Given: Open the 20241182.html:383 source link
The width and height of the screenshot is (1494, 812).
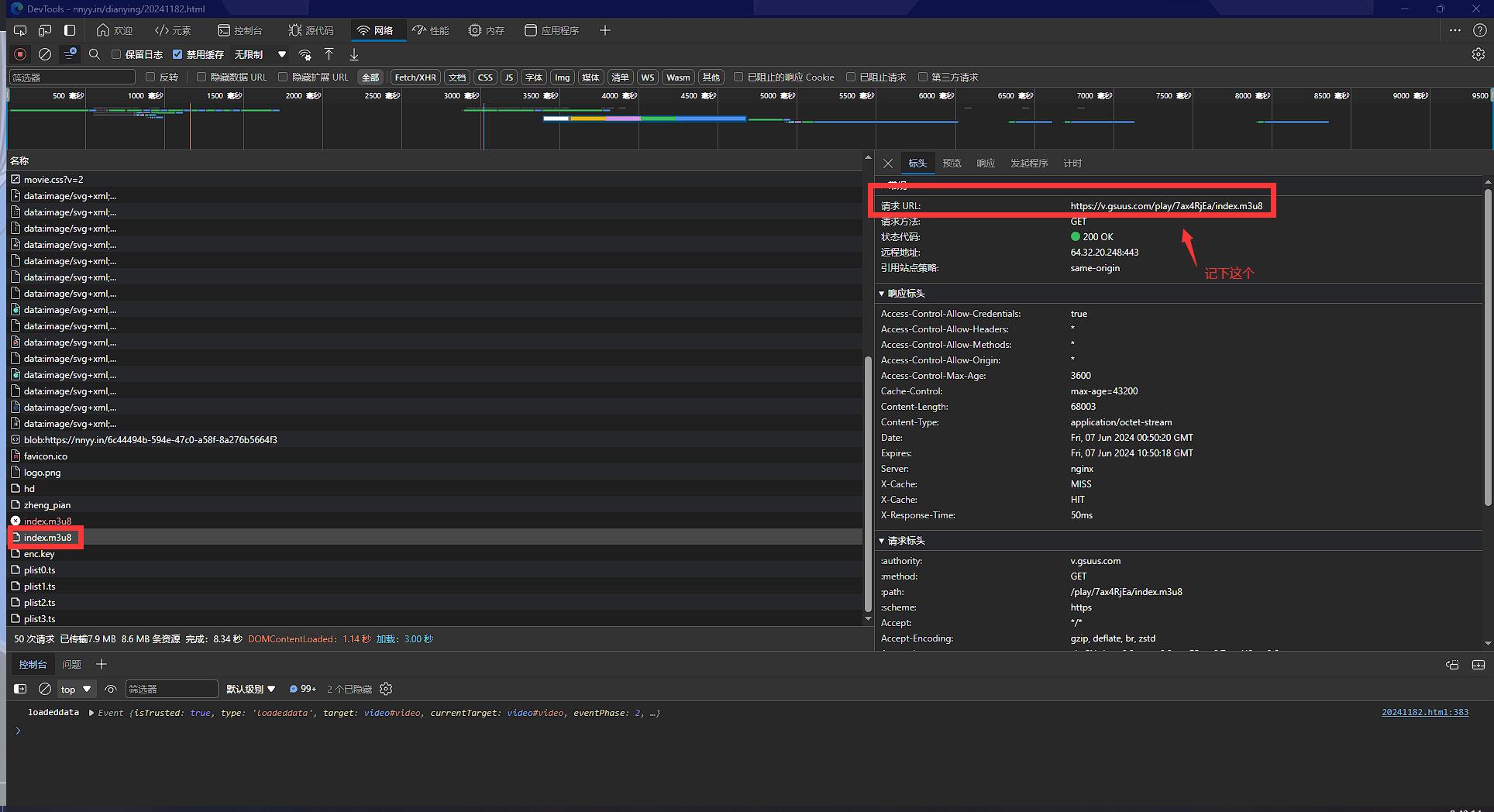Looking at the screenshot, I should click(1424, 712).
